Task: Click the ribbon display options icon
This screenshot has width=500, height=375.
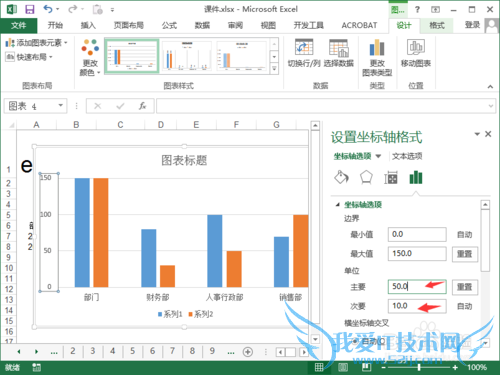Action: [435, 9]
